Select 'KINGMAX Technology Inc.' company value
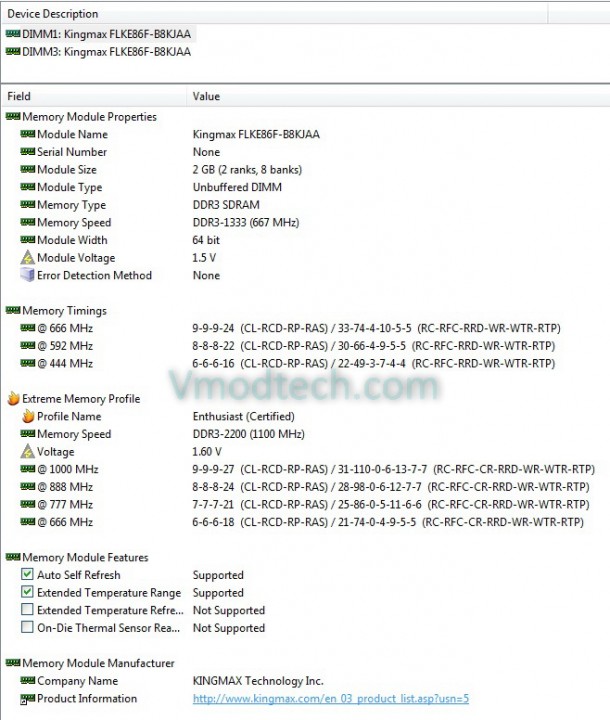Viewport: 610px width, 720px height. click(x=258, y=681)
